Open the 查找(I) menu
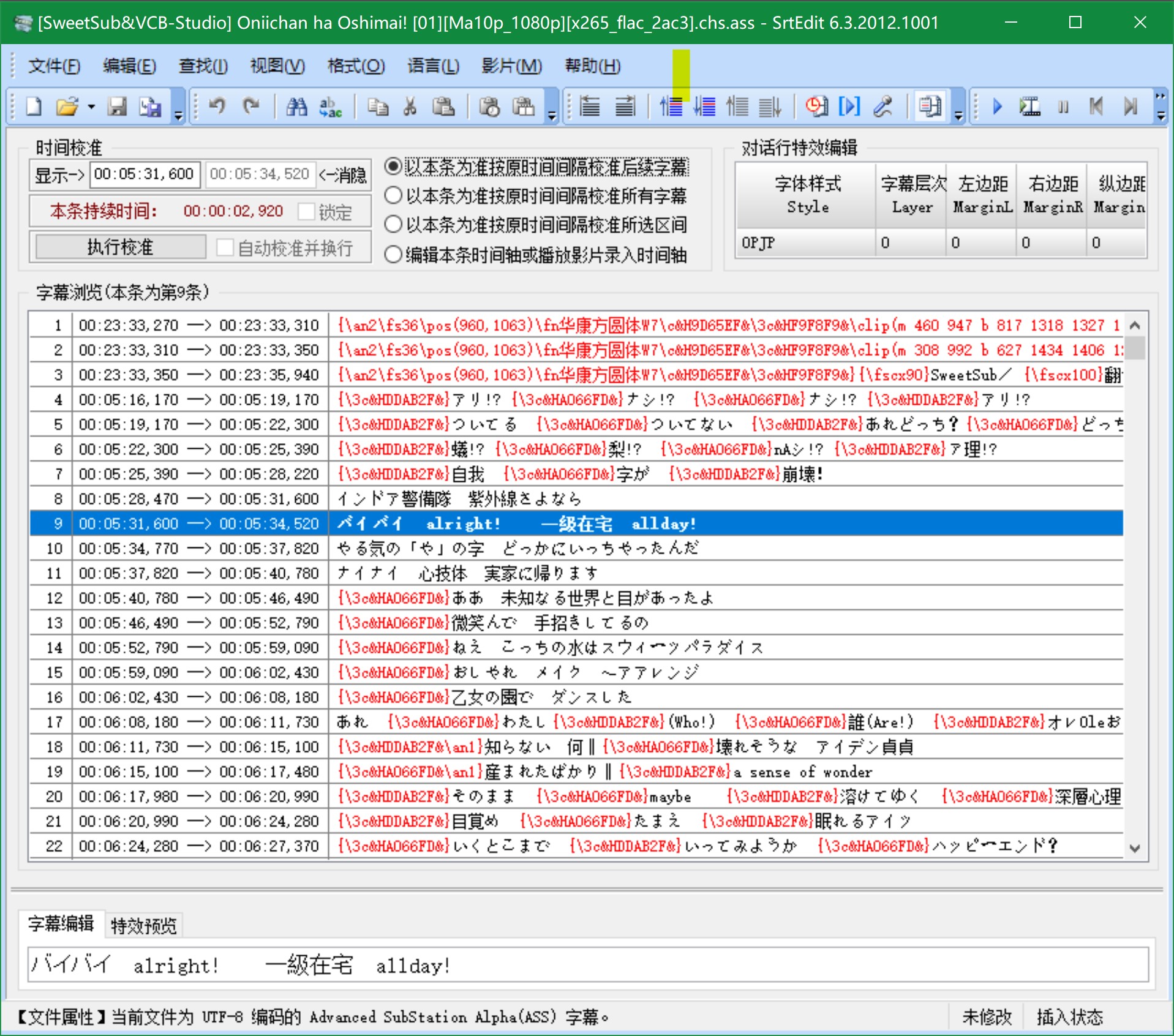The width and height of the screenshot is (1174, 1036). point(203,66)
